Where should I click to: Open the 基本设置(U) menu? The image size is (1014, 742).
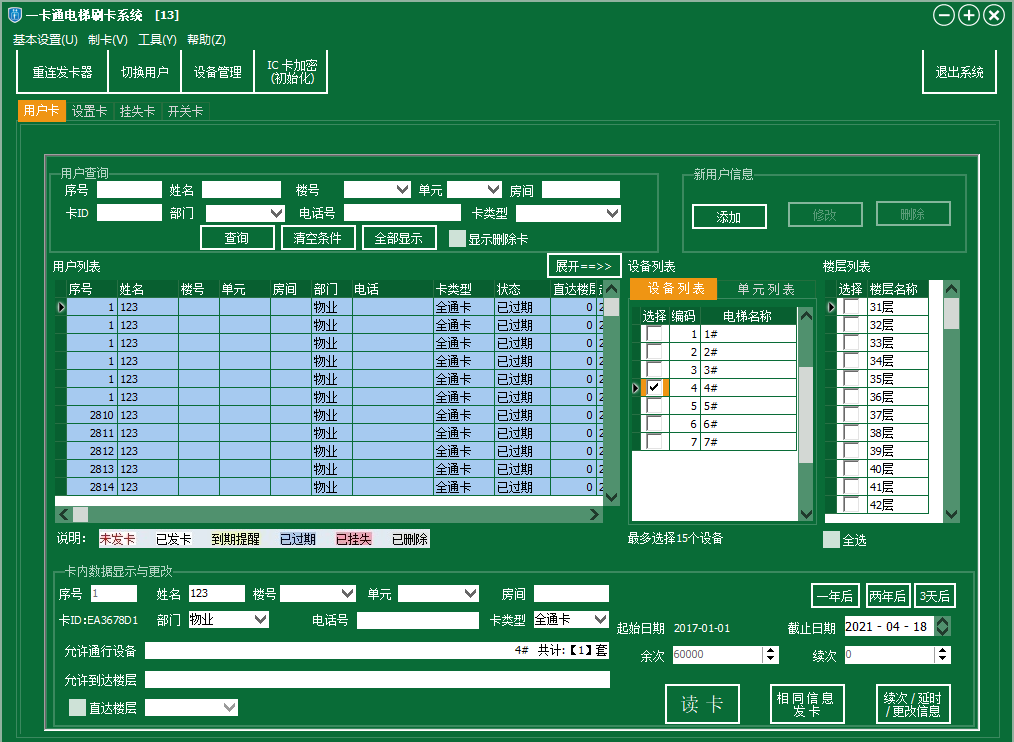[x=45, y=39]
